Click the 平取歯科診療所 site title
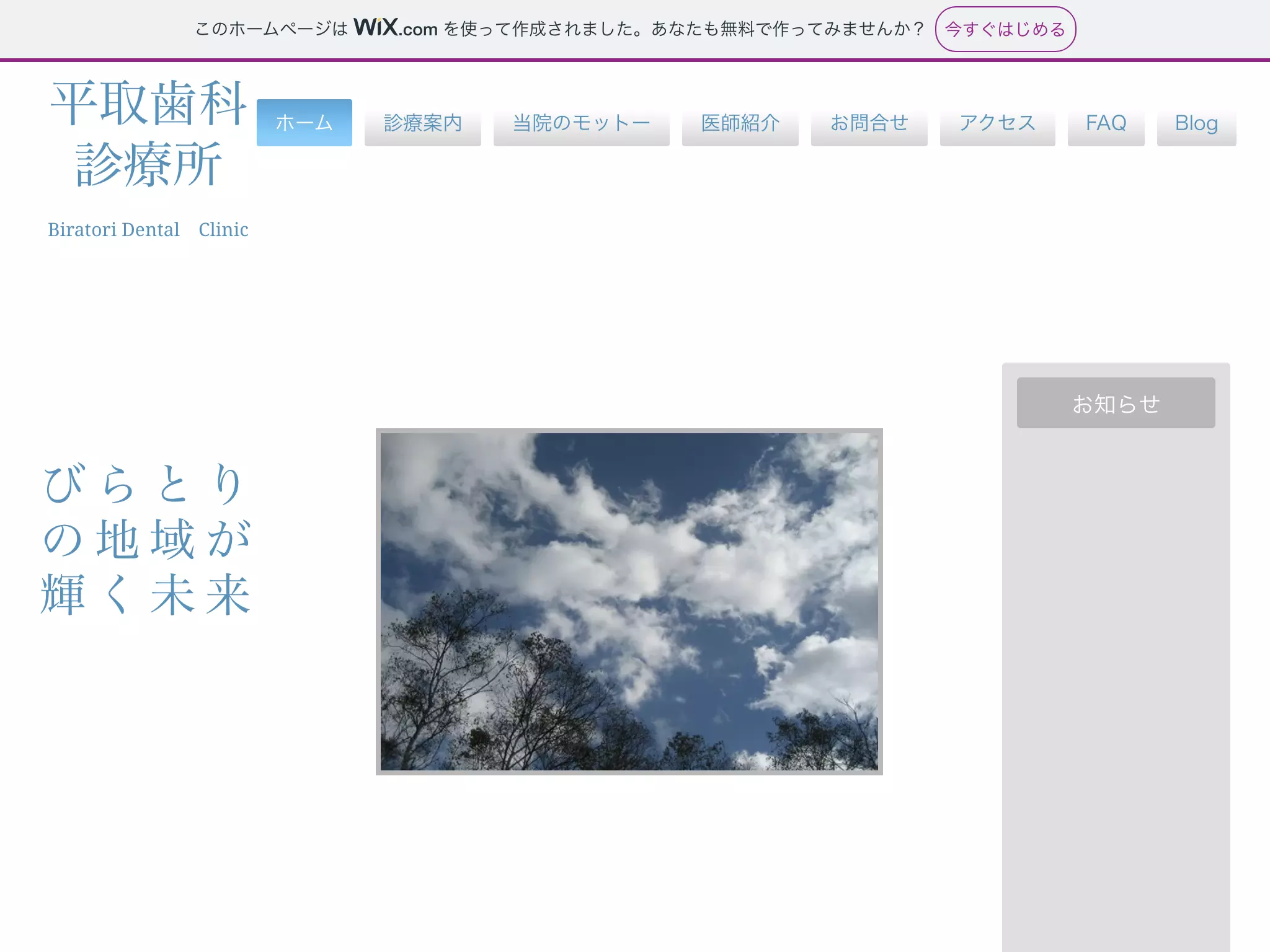The height and width of the screenshot is (952, 1270). [149, 133]
